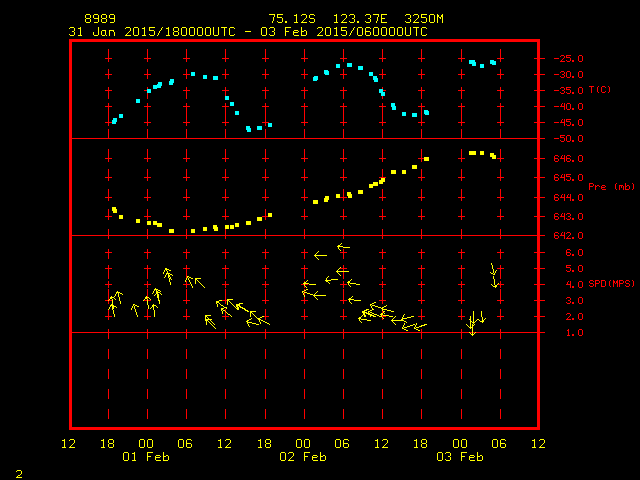
Task: Click the frame number 2 in the corner
Action: [19, 474]
